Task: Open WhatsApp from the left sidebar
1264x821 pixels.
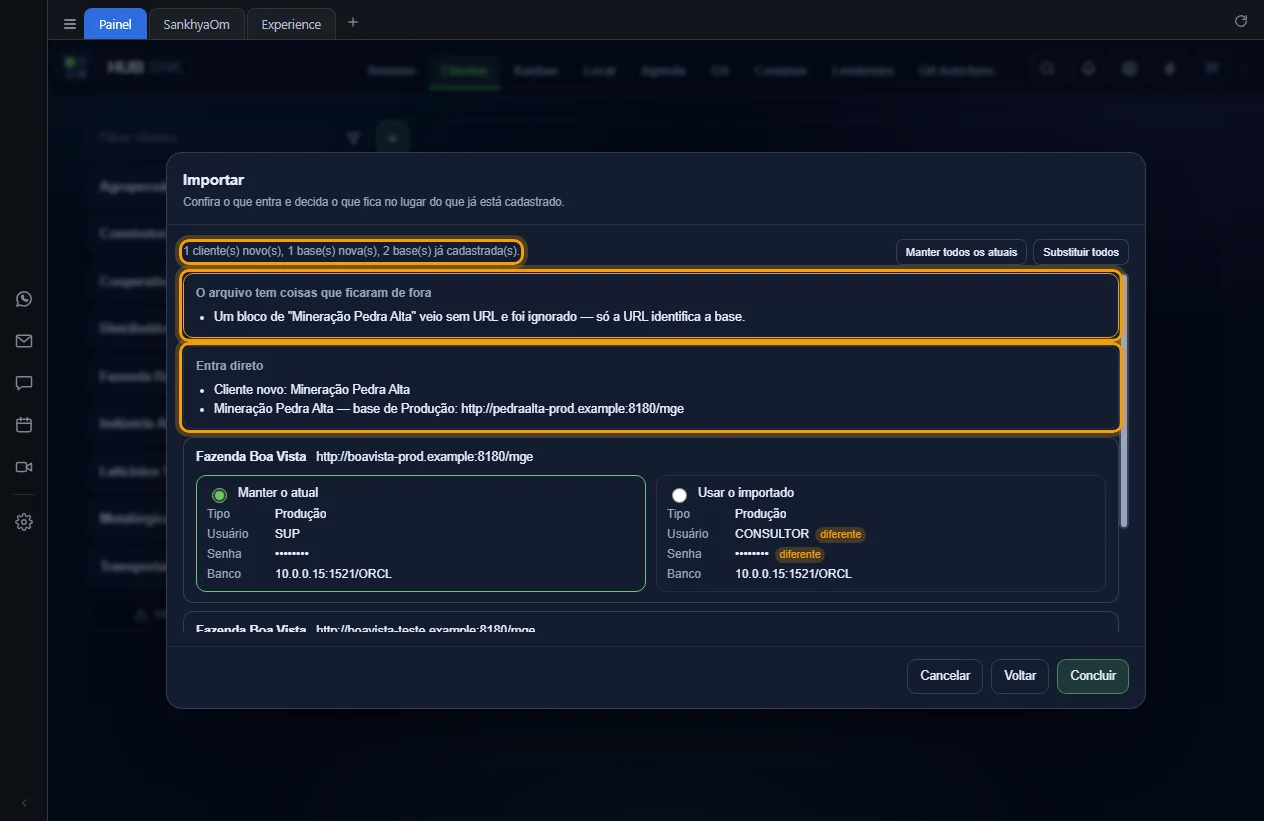Action: 24,299
